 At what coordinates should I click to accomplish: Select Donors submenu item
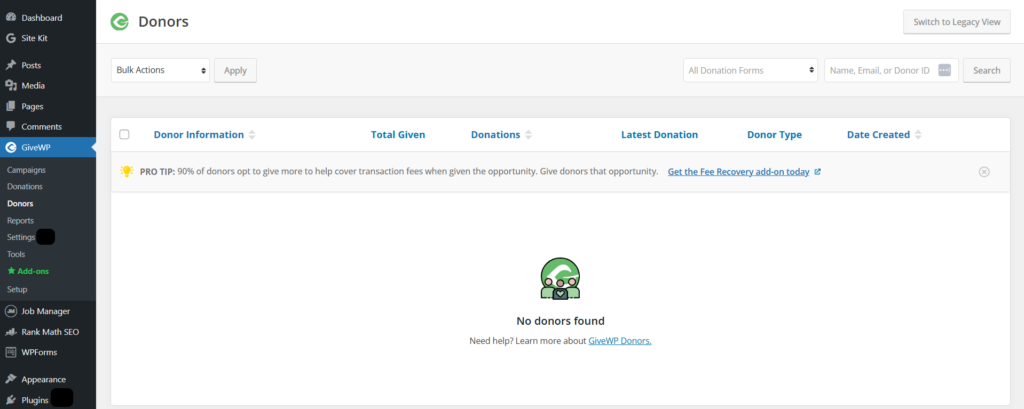pos(20,203)
